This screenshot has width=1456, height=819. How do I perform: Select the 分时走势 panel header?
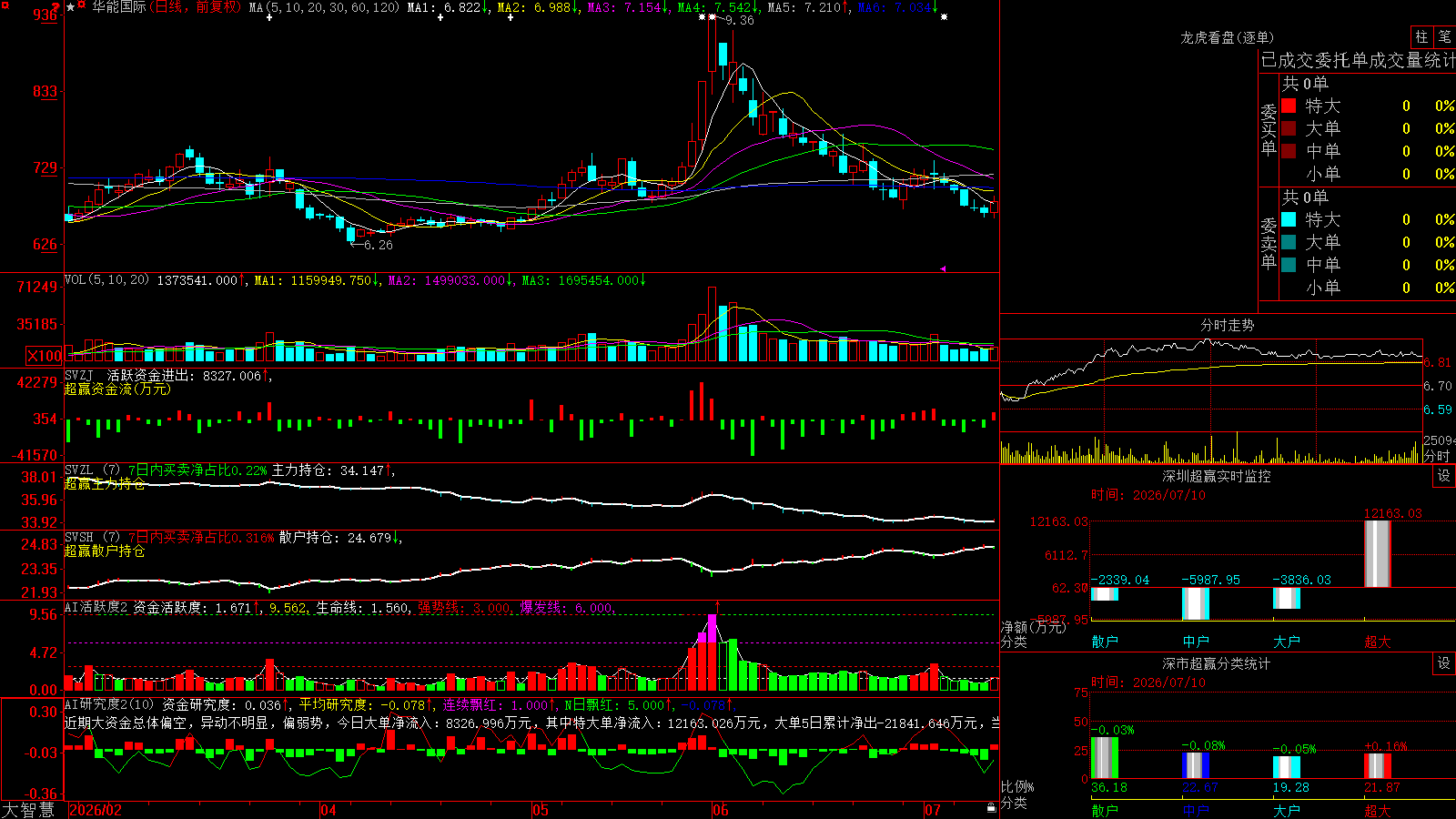coord(1227,325)
